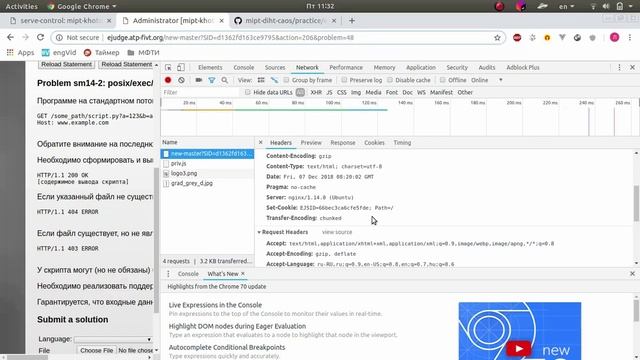Open the en keyboard layout menu
The height and width of the screenshot is (360, 640).
coord(566,6)
